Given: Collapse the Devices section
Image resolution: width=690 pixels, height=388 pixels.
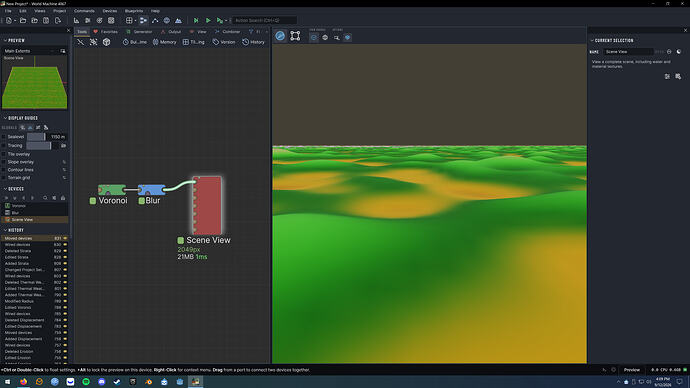Looking at the screenshot, I should click(5, 189).
